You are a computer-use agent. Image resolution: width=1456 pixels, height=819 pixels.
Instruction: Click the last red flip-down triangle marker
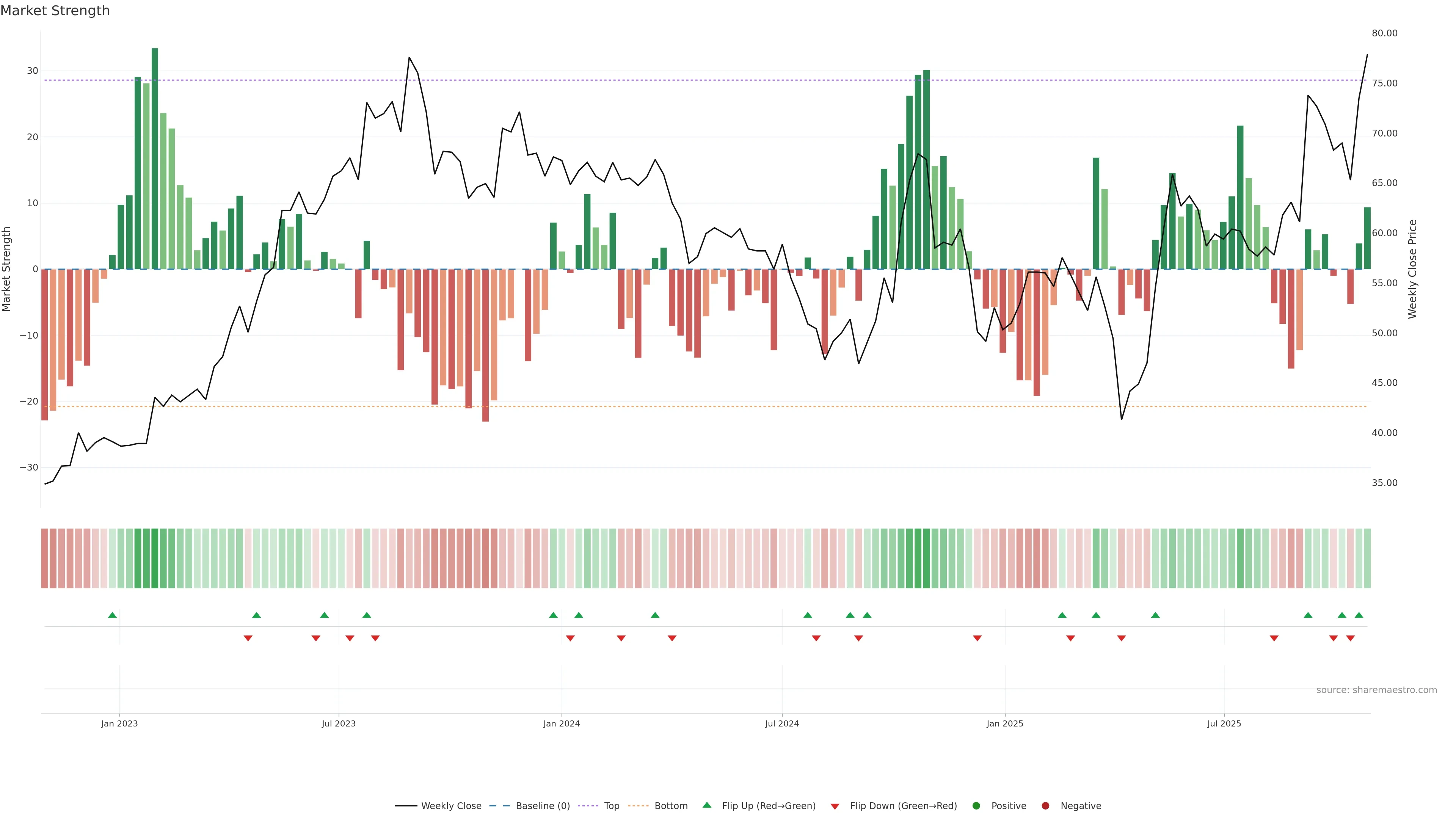tap(1350, 638)
